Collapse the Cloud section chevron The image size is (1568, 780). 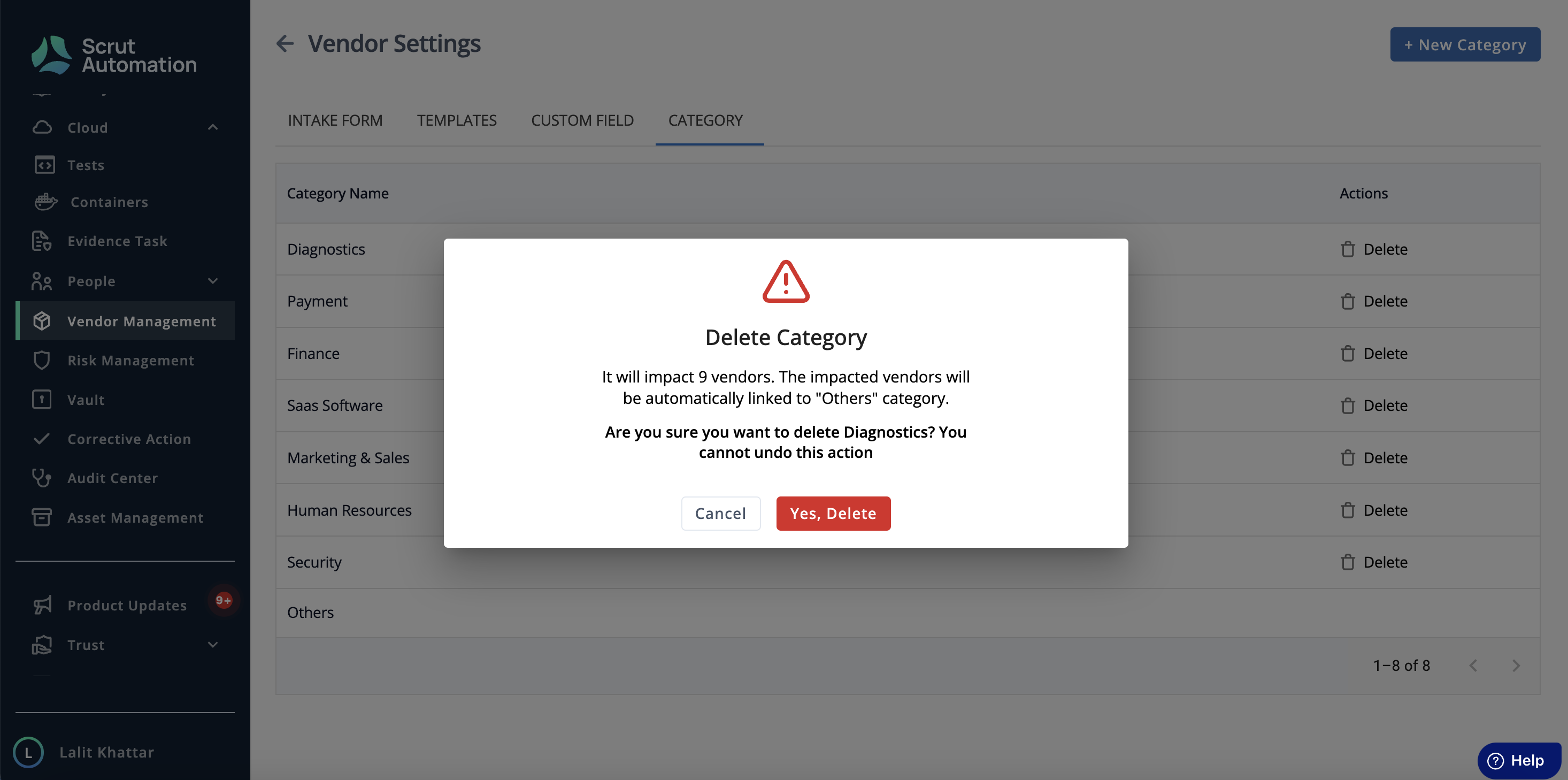point(213,127)
